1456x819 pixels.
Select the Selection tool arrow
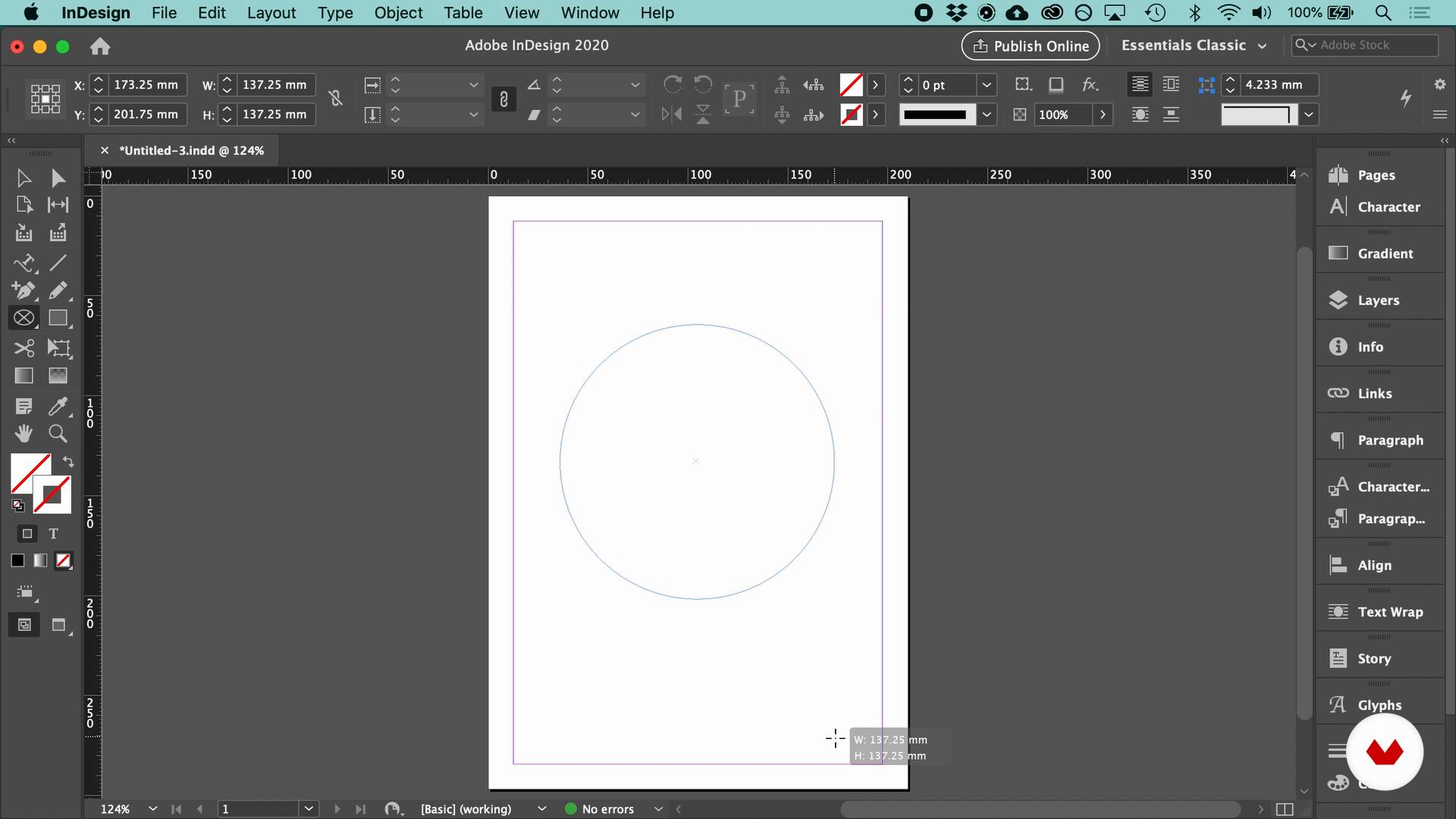point(24,178)
